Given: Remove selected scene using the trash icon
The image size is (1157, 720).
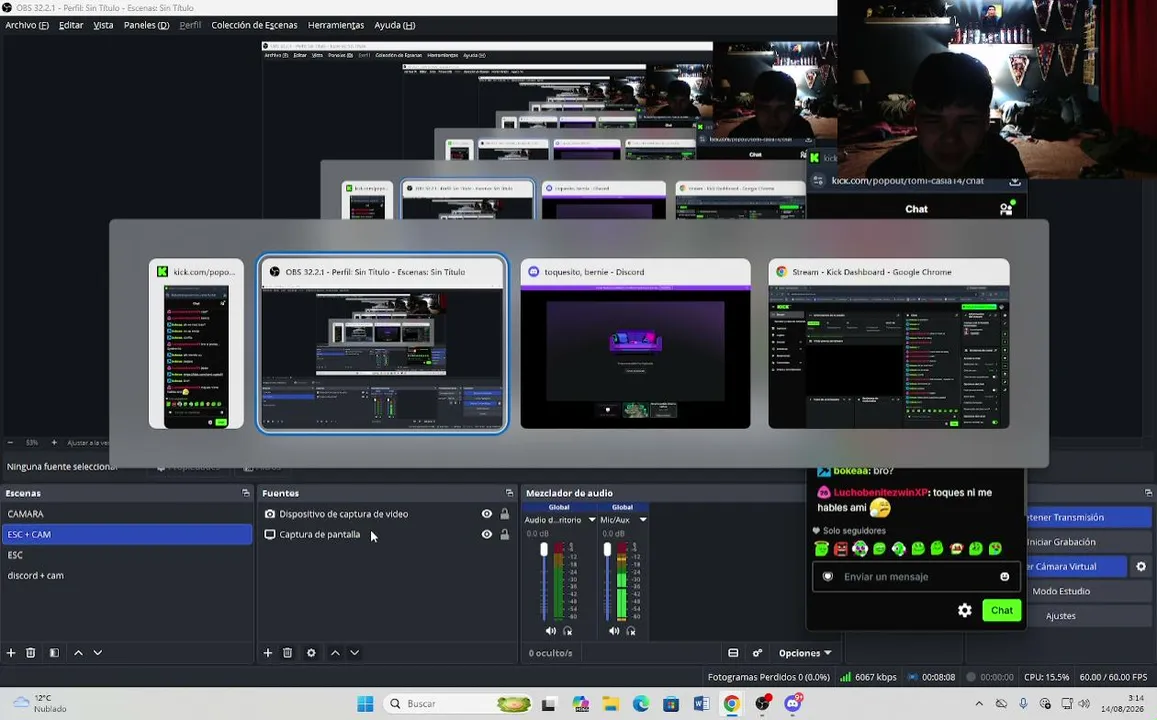Looking at the screenshot, I should [30, 653].
